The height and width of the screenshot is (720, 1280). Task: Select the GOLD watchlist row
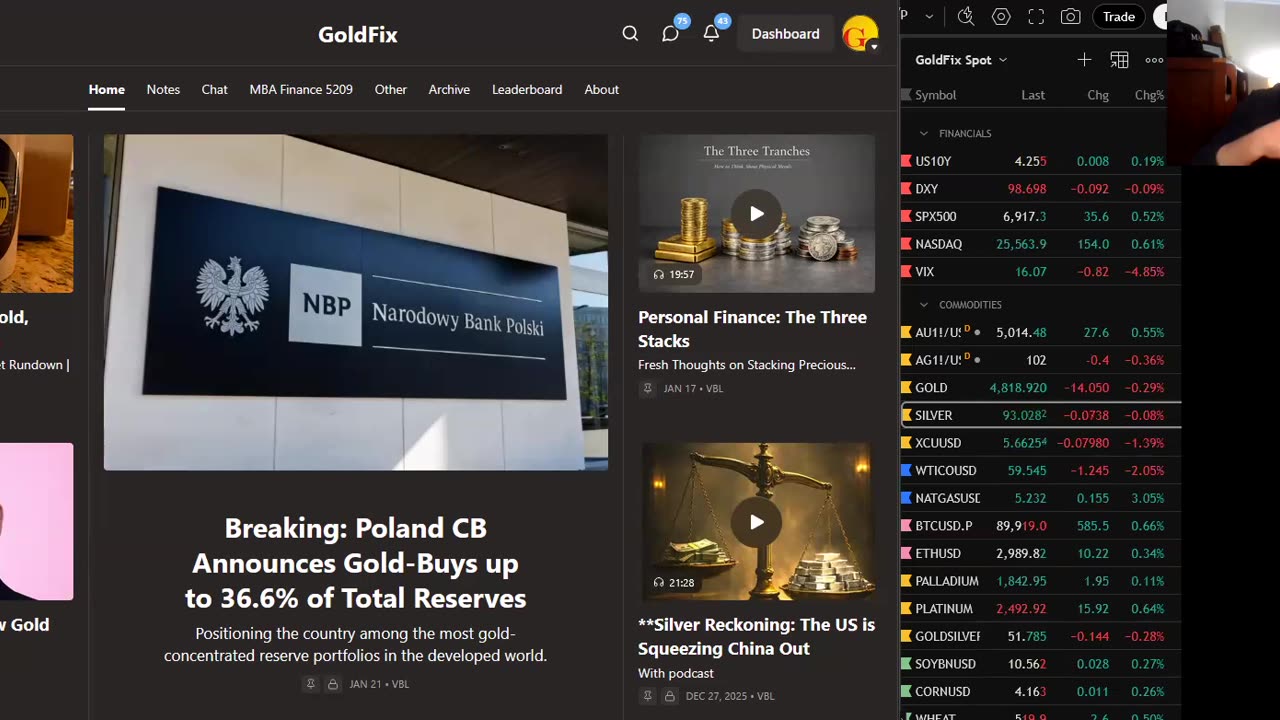pos(1040,388)
